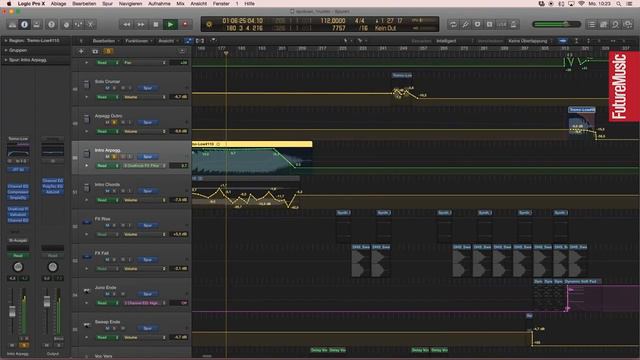This screenshot has height=360, width=640.
Task: Click the Read button on Intro Arpegg channel strip
Action: [x=18, y=256]
